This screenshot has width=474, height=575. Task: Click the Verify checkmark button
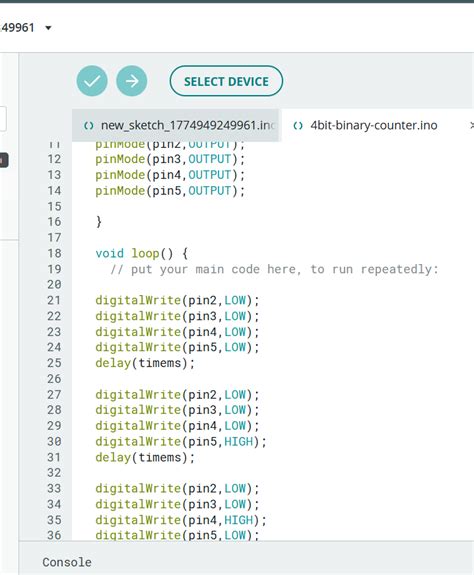92,81
